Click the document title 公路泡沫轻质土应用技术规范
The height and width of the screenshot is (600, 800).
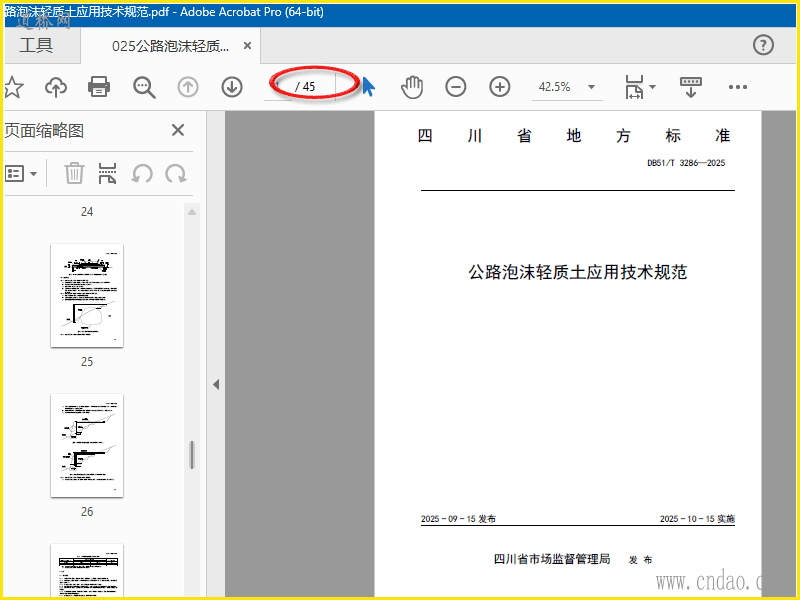click(578, 272)
